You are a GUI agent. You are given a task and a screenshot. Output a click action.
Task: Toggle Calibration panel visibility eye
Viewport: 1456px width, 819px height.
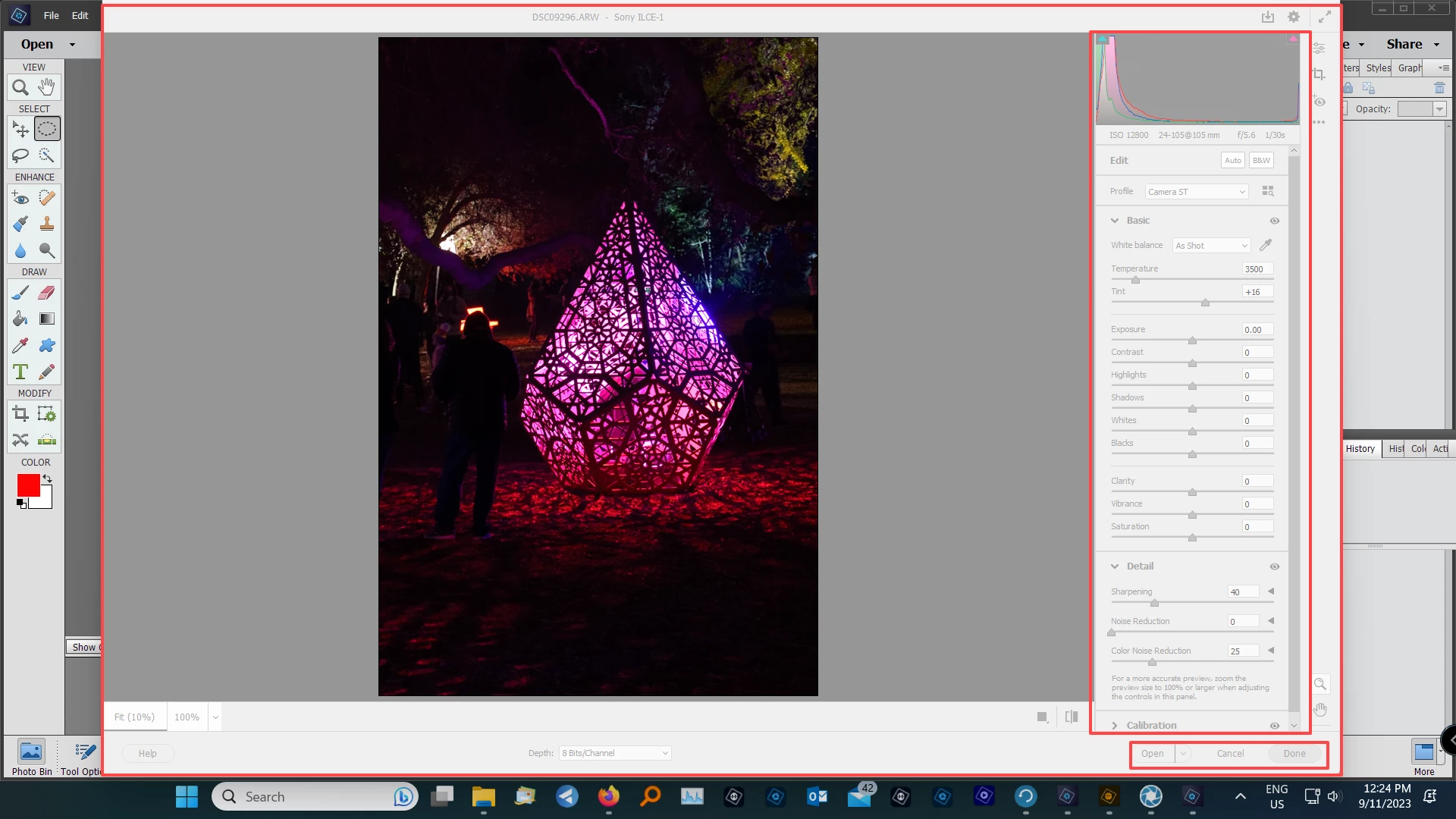click(x=1274, y=726)
